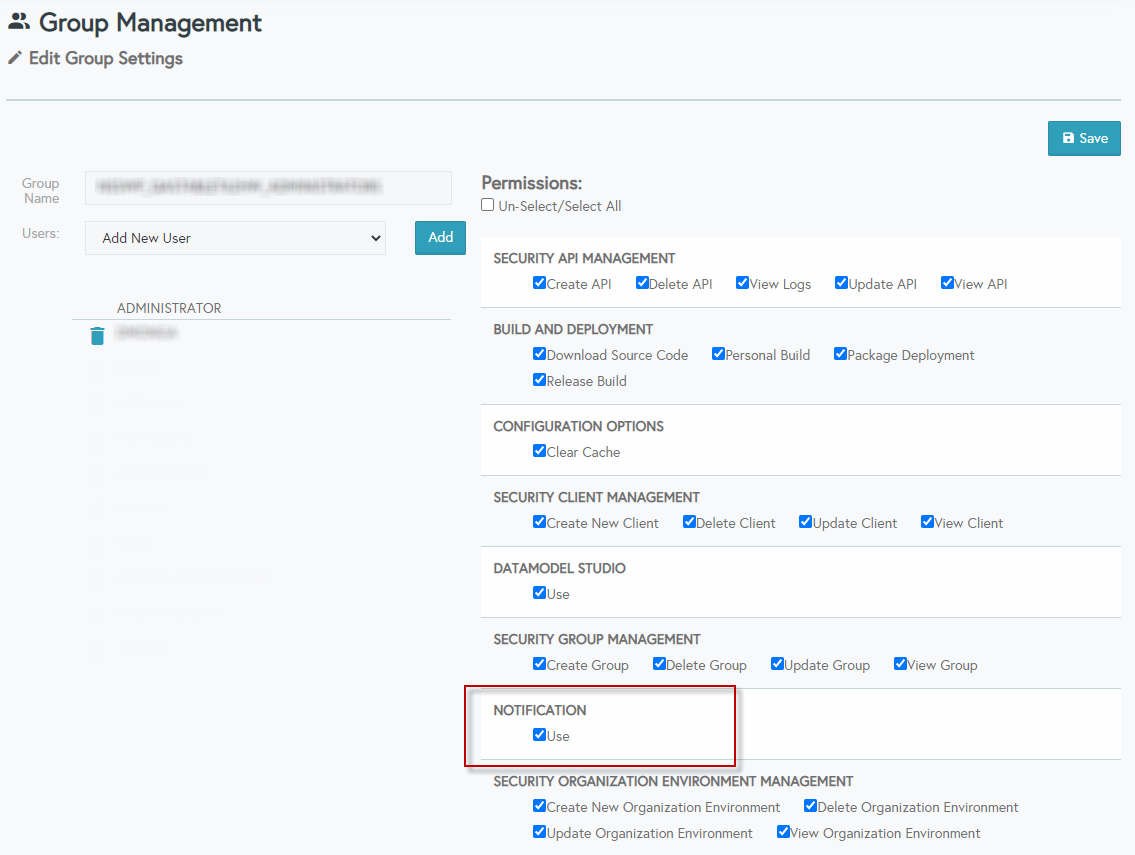Toggle Create New Organization Environment checkbox
This screenshot has width=1135, height=855.
pyautogui.click(x=539, y=805)
